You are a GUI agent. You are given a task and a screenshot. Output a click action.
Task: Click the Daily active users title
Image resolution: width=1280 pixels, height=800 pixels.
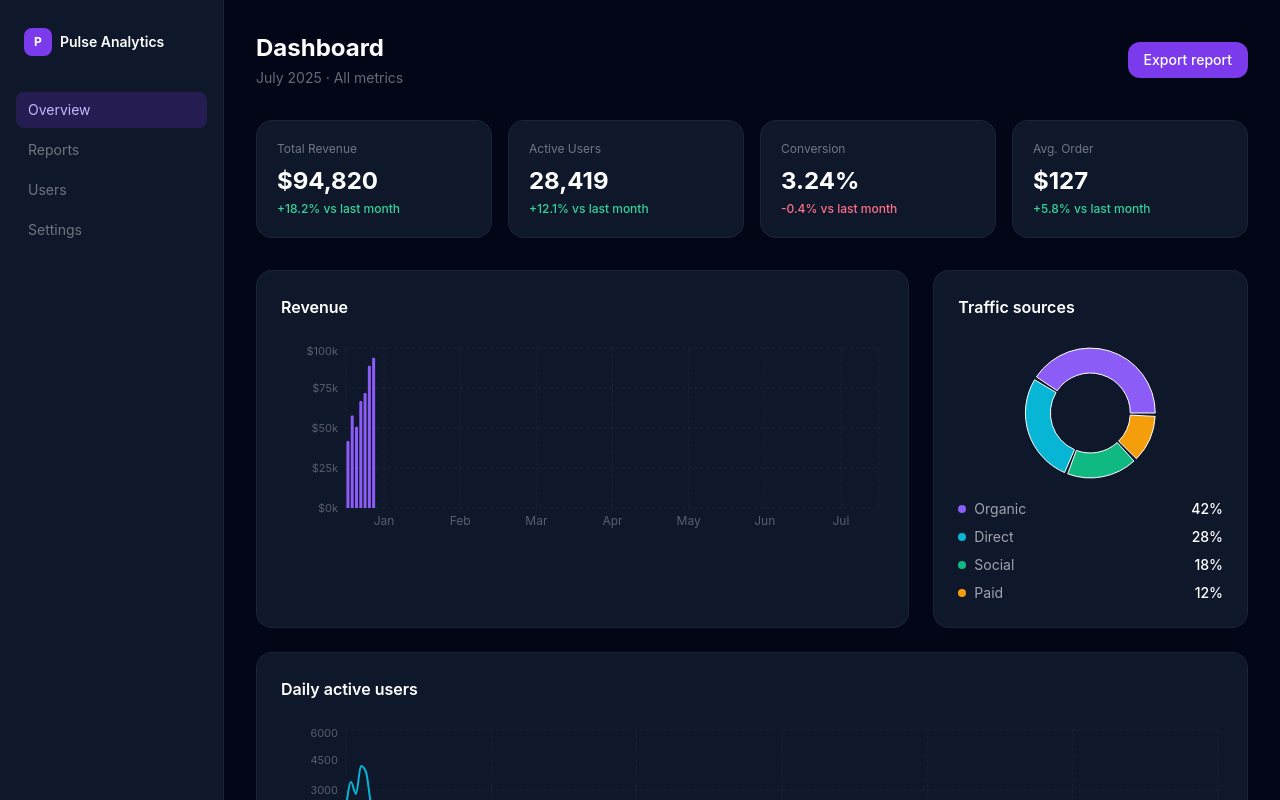click(x=349, y=689)
